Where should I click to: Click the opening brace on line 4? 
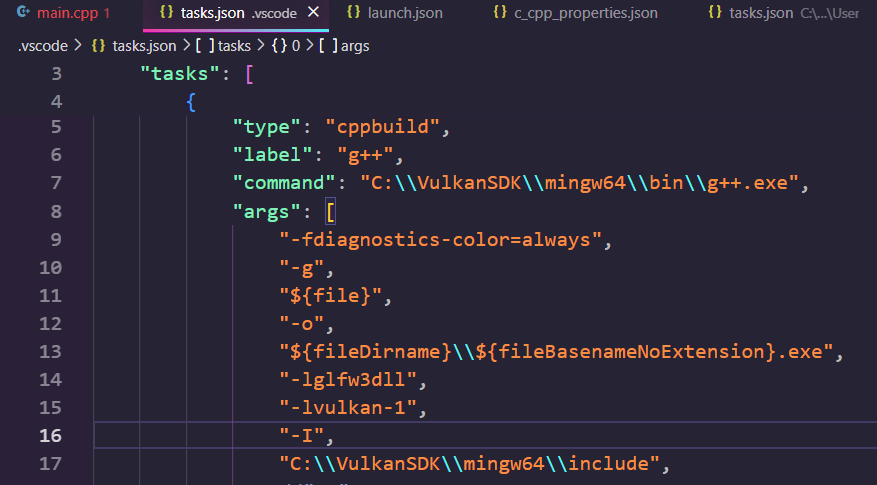coord(191,102)
